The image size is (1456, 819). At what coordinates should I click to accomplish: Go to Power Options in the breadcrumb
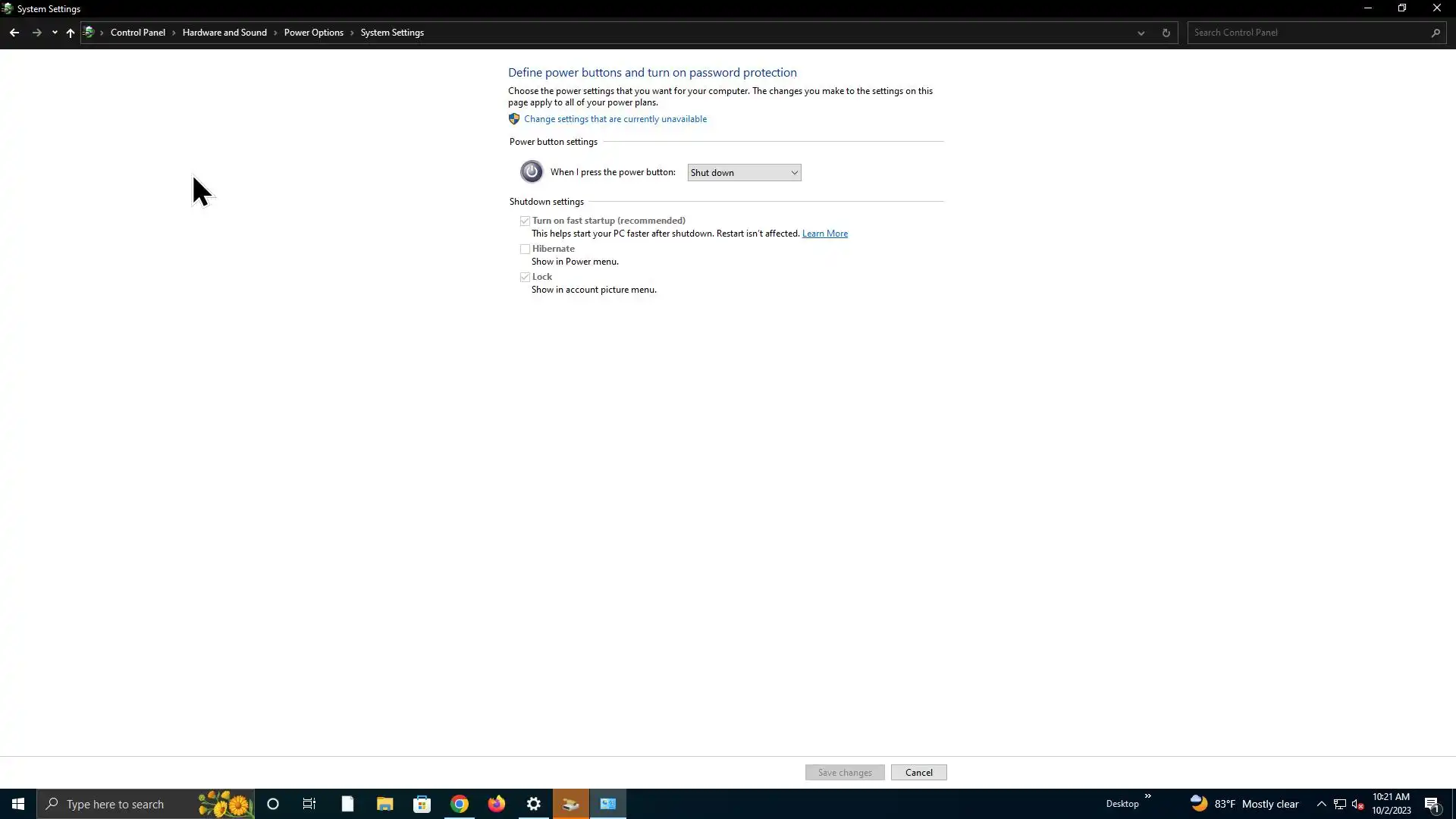(313, 33)
